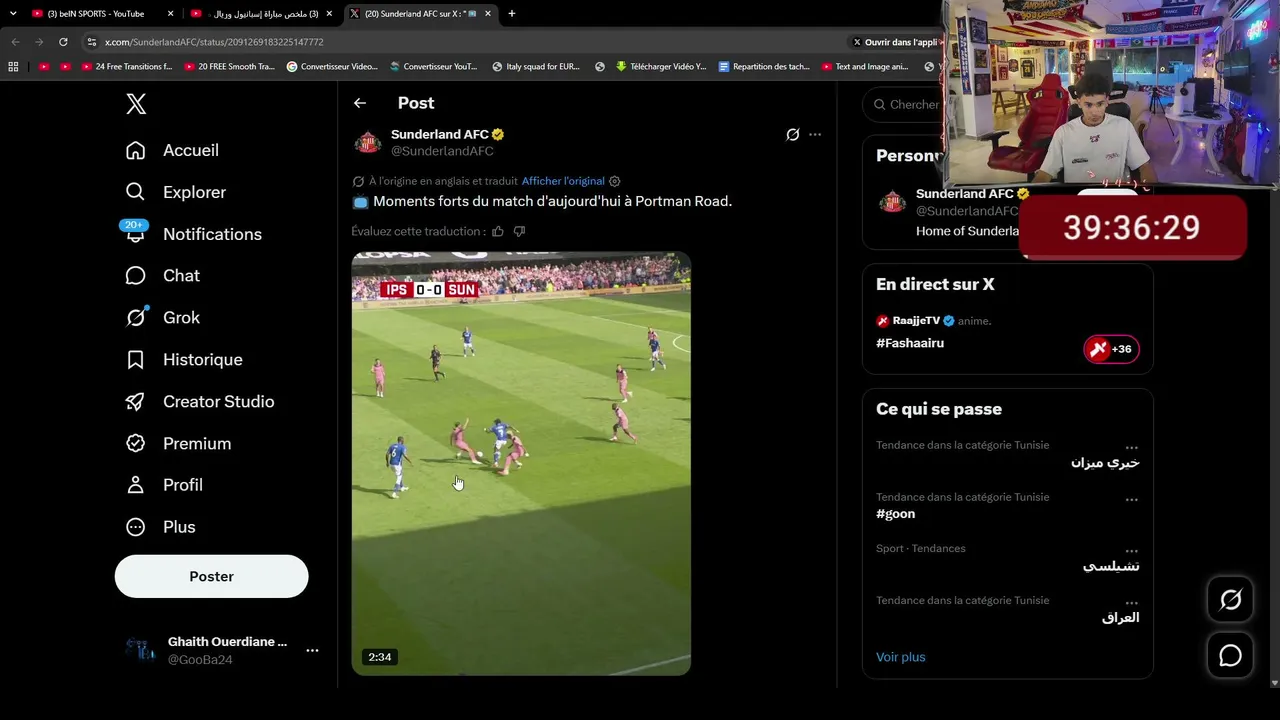
Task: Open '24 Free Transitions' bookmark
Action: click(x=125, y=67)
